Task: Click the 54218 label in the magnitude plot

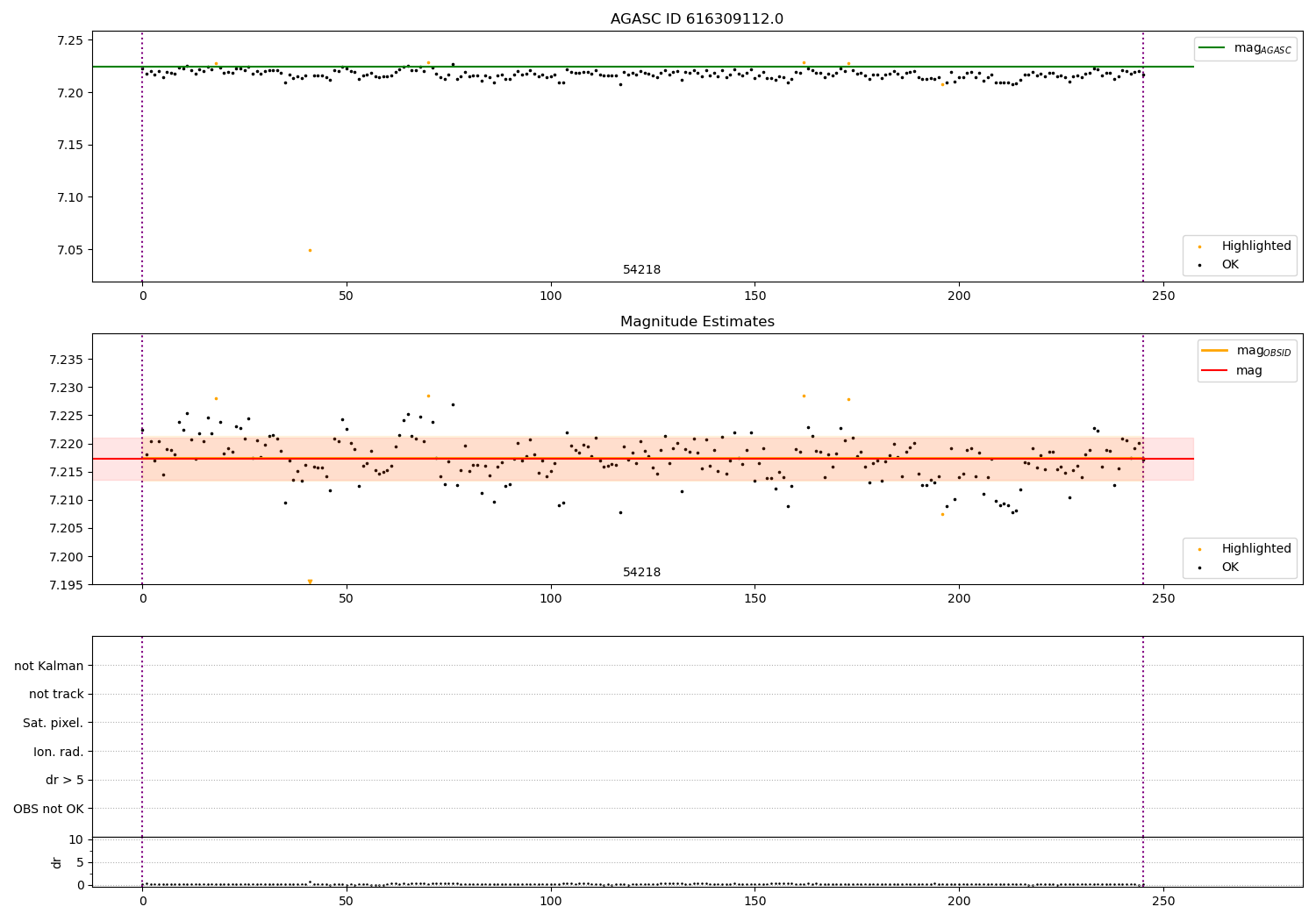Action: click(x=641, y=573)
